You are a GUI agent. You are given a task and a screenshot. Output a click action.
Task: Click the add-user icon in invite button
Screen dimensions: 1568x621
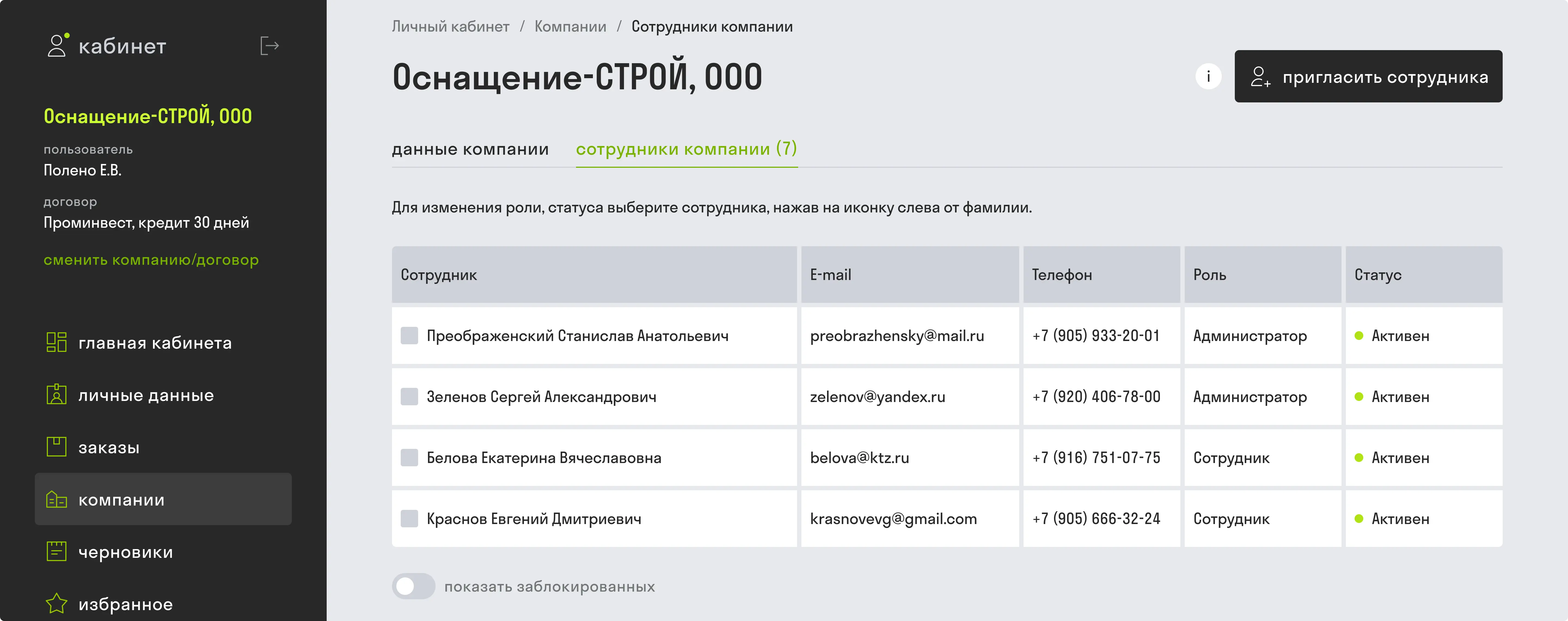coord(1260,77)
